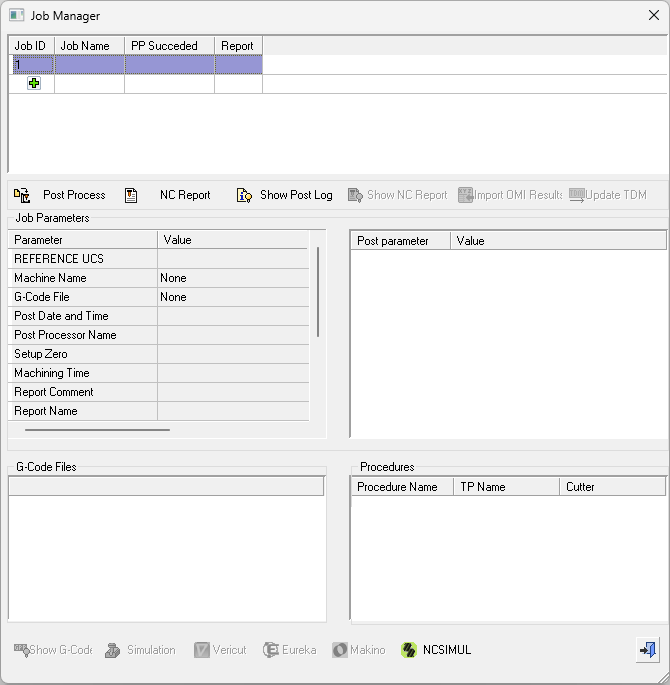This screenshot has width=670, height=685.
Task: Click the Post Process icon
Action: pyautogui.click(x=22, y=195)
